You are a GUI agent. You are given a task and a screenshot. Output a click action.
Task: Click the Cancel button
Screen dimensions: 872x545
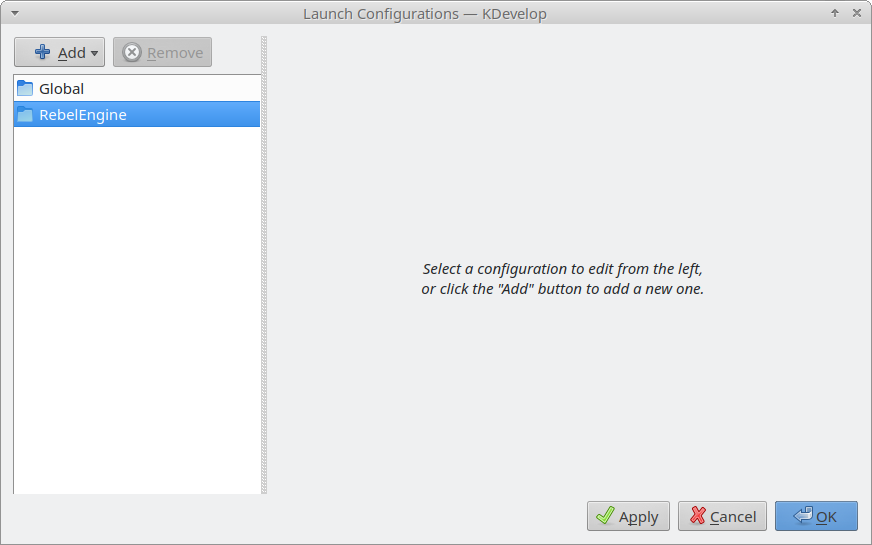[x=722, y=516]
